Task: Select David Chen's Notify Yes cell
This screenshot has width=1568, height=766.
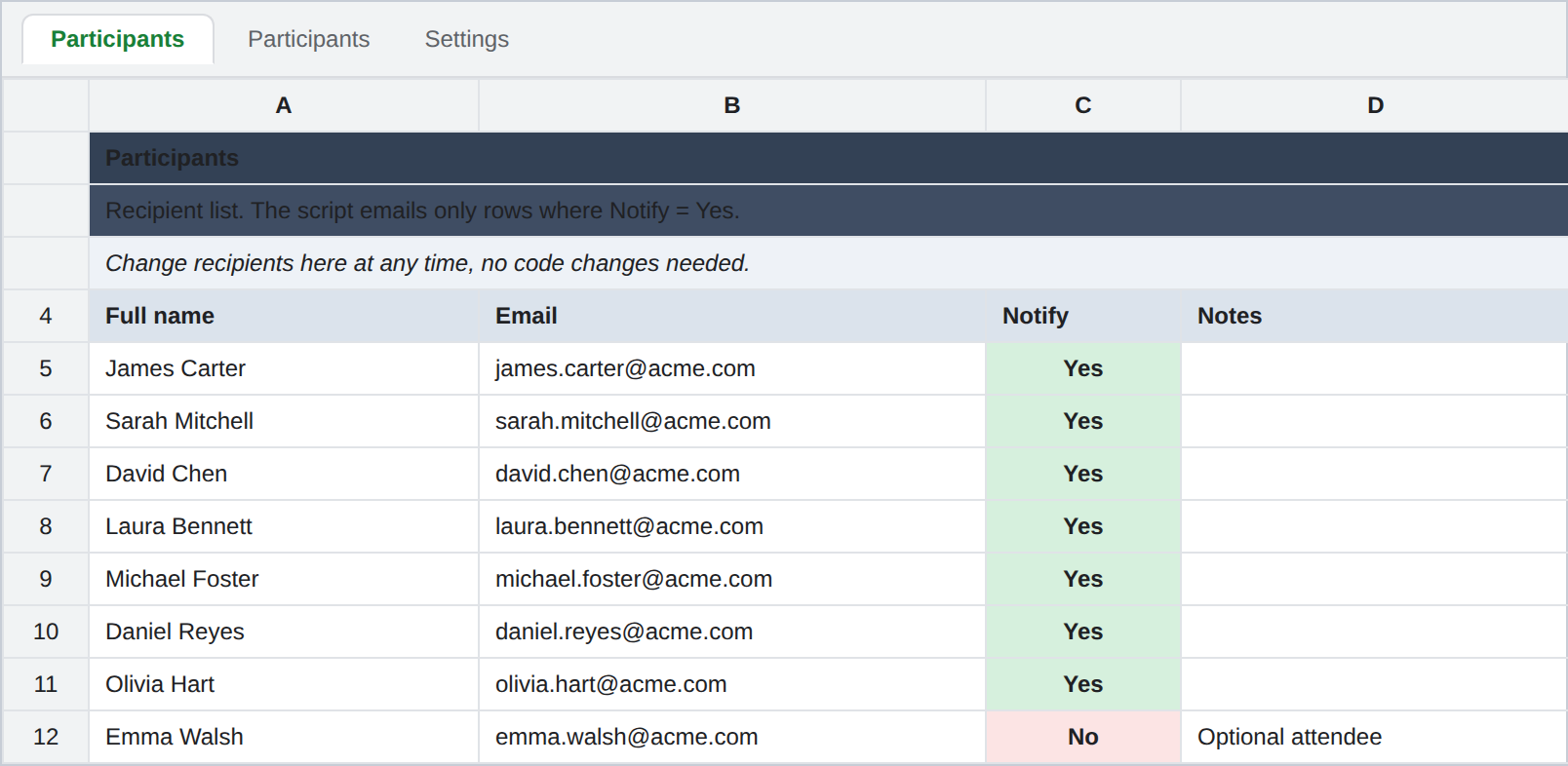Action: click(x=1083, y=474)
